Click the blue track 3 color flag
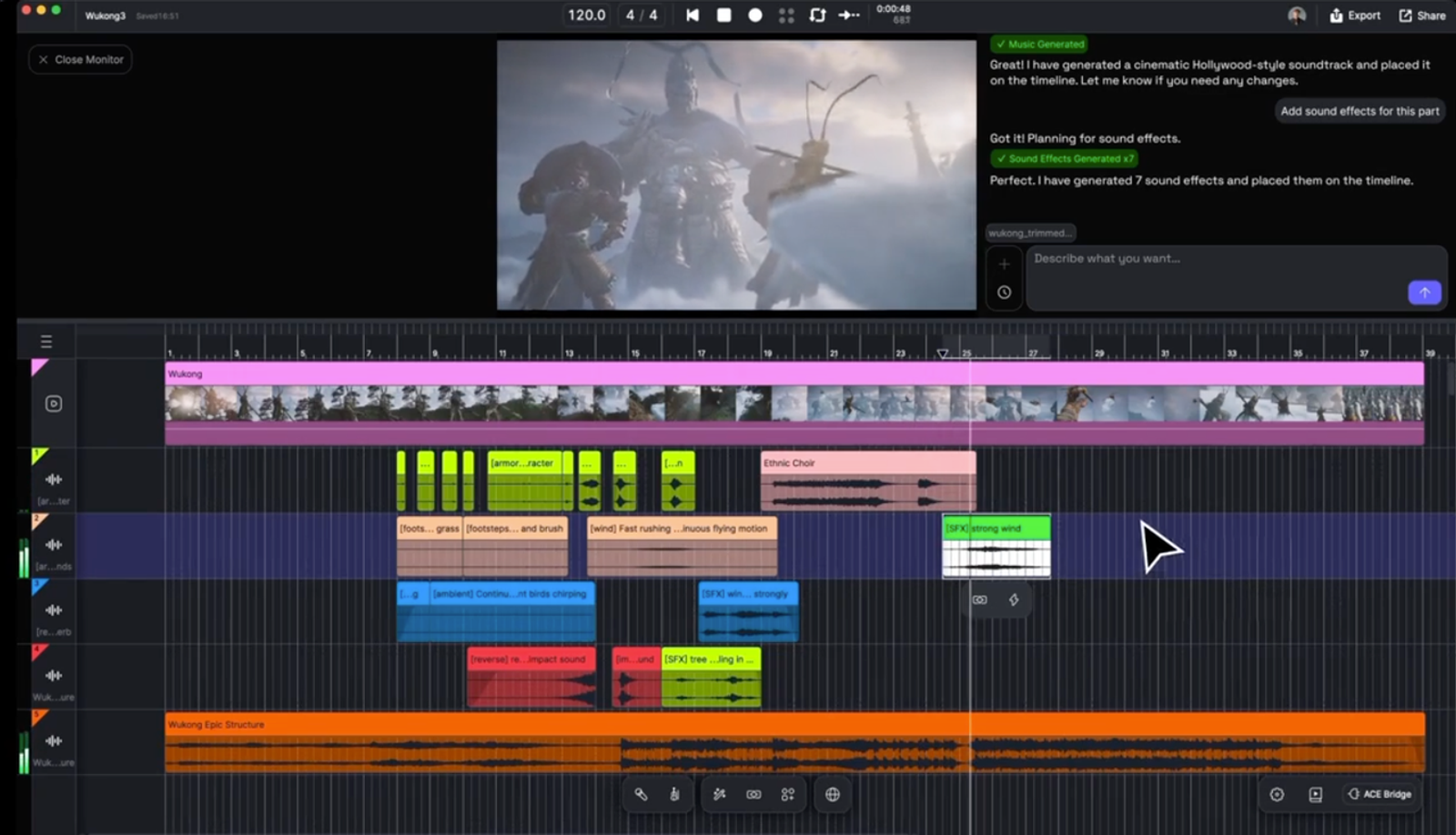This screenshot has height=835, width=1456. [39, 587]
